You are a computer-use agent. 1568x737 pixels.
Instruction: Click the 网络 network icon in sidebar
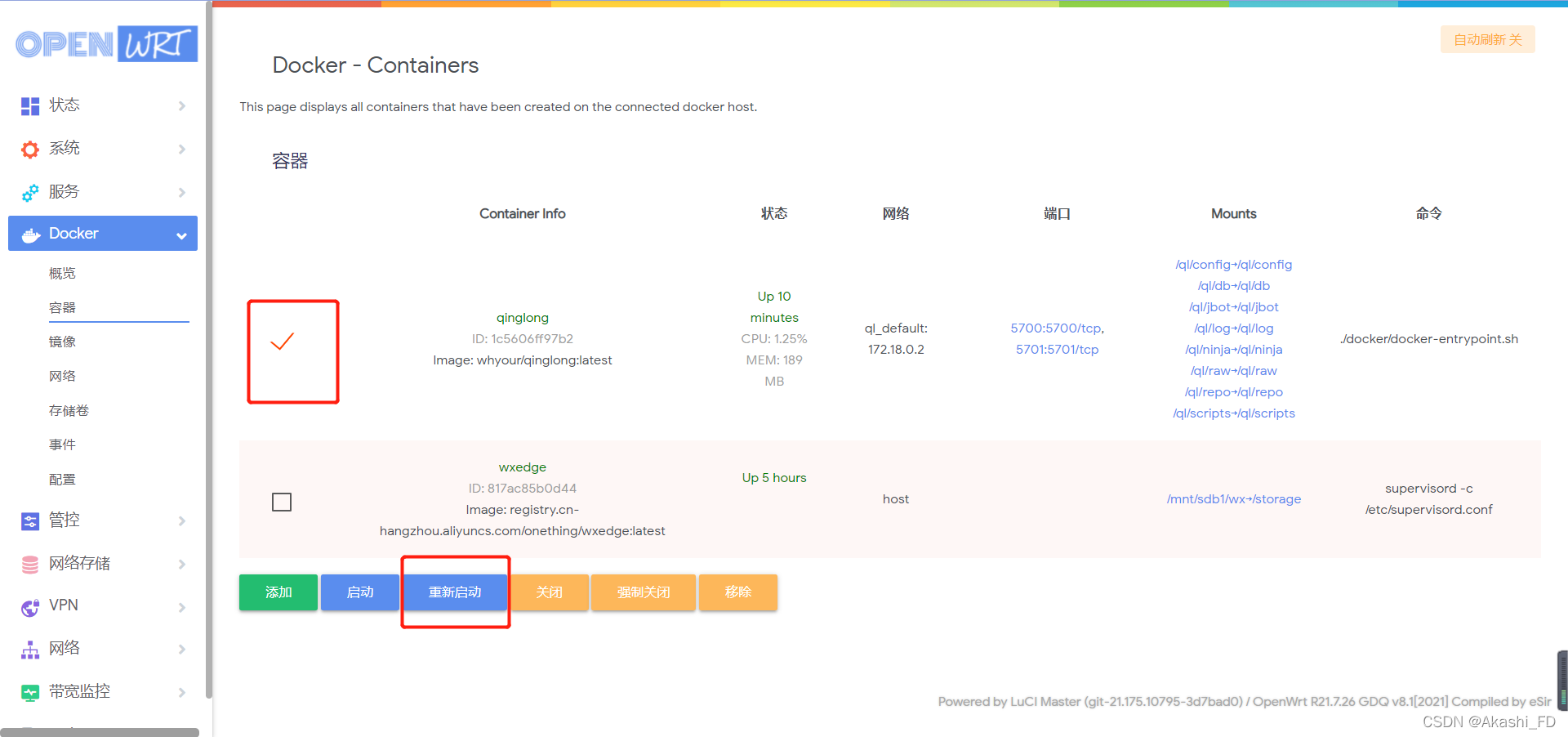[x=30, y=649]
